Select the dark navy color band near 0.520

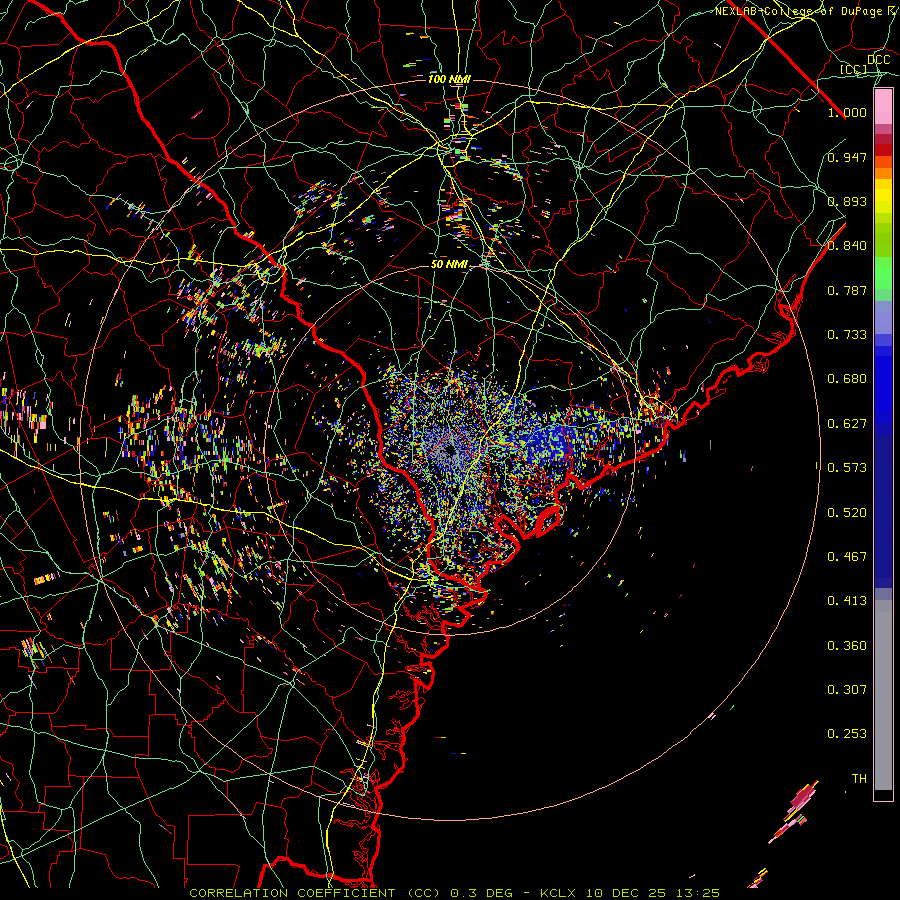883,511
